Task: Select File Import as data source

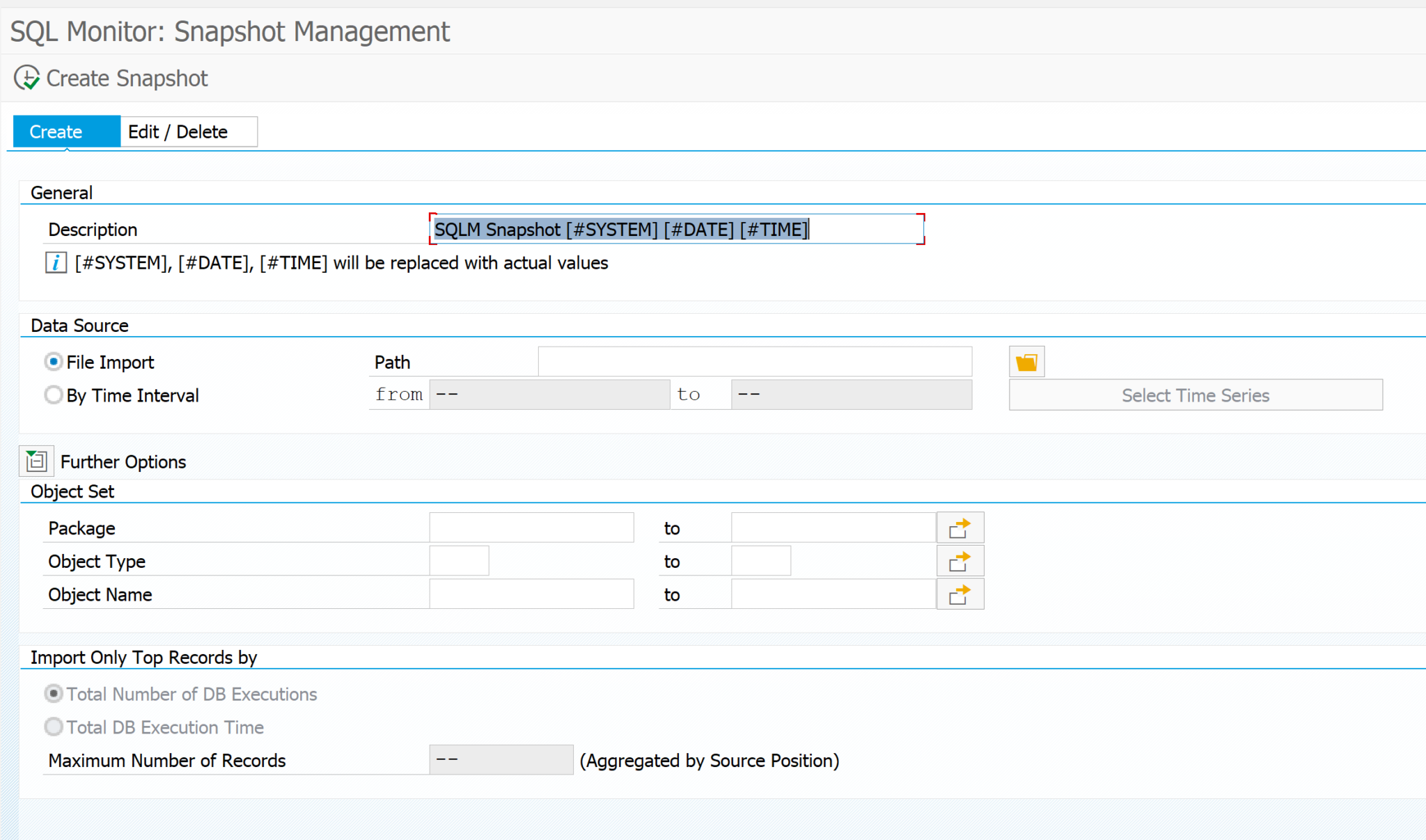Action: pyautogui.click(x=54, y=361)
